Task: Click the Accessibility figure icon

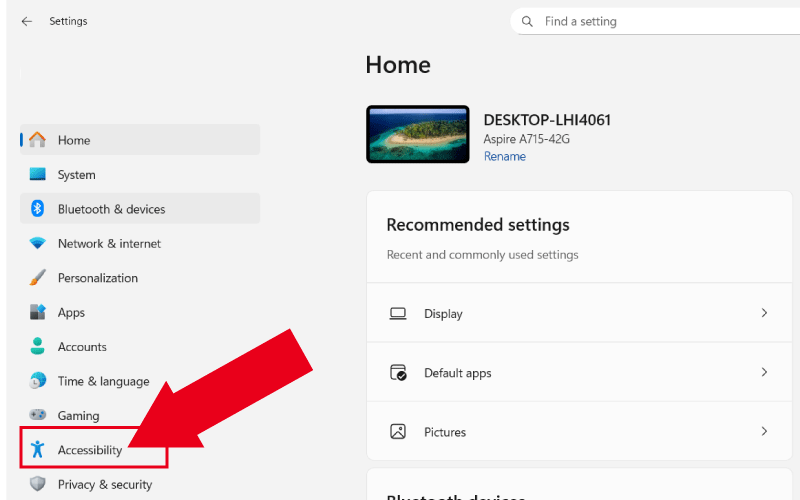Action: click(x=38, y=450)
